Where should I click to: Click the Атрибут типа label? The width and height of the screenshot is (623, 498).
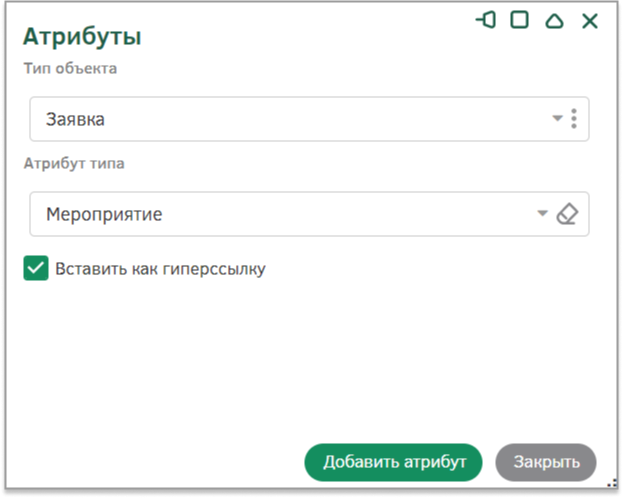click(x=74, y=163)
